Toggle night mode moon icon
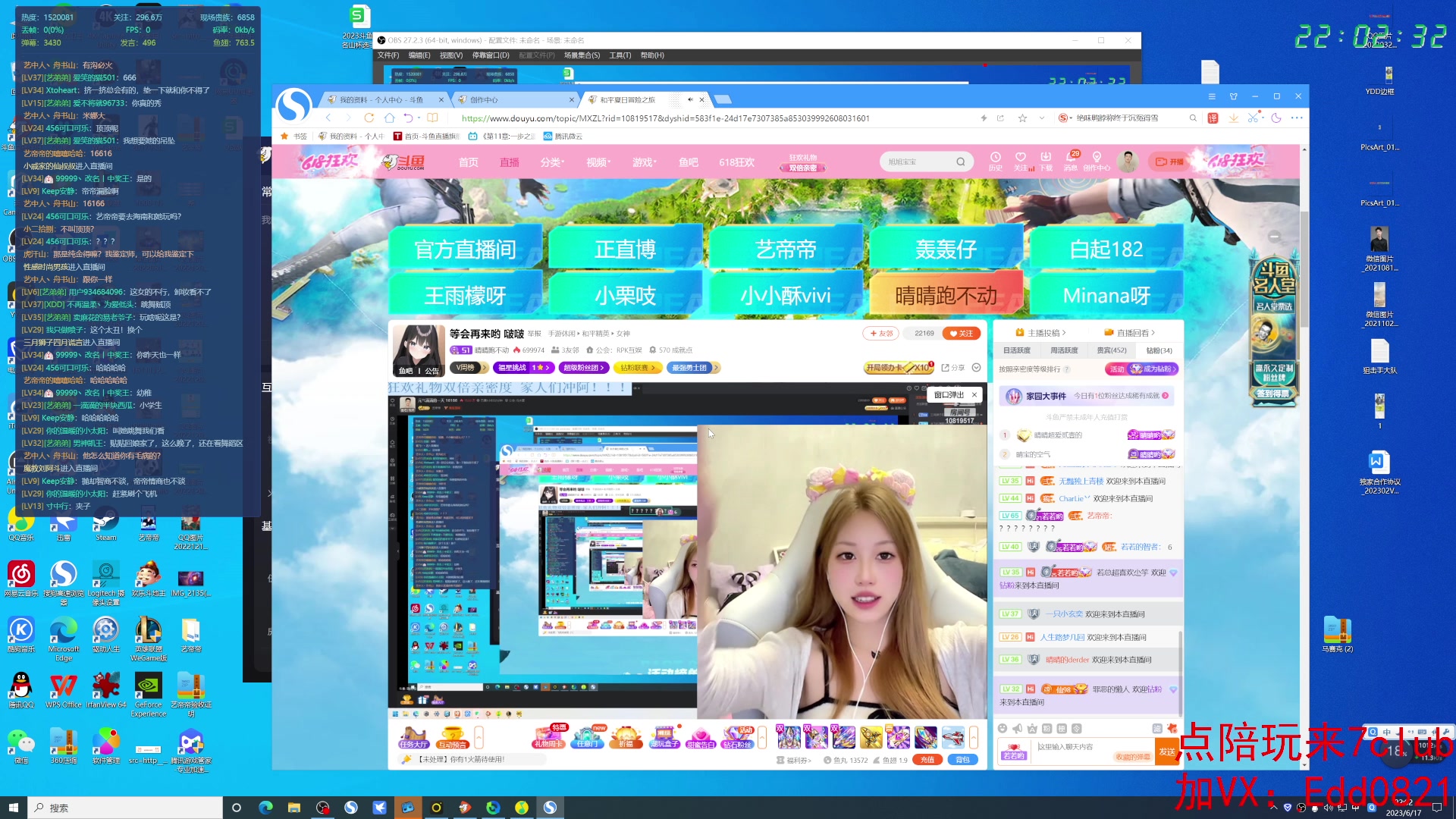Viewport: 1456px width, 819px height. (1276, 118)
